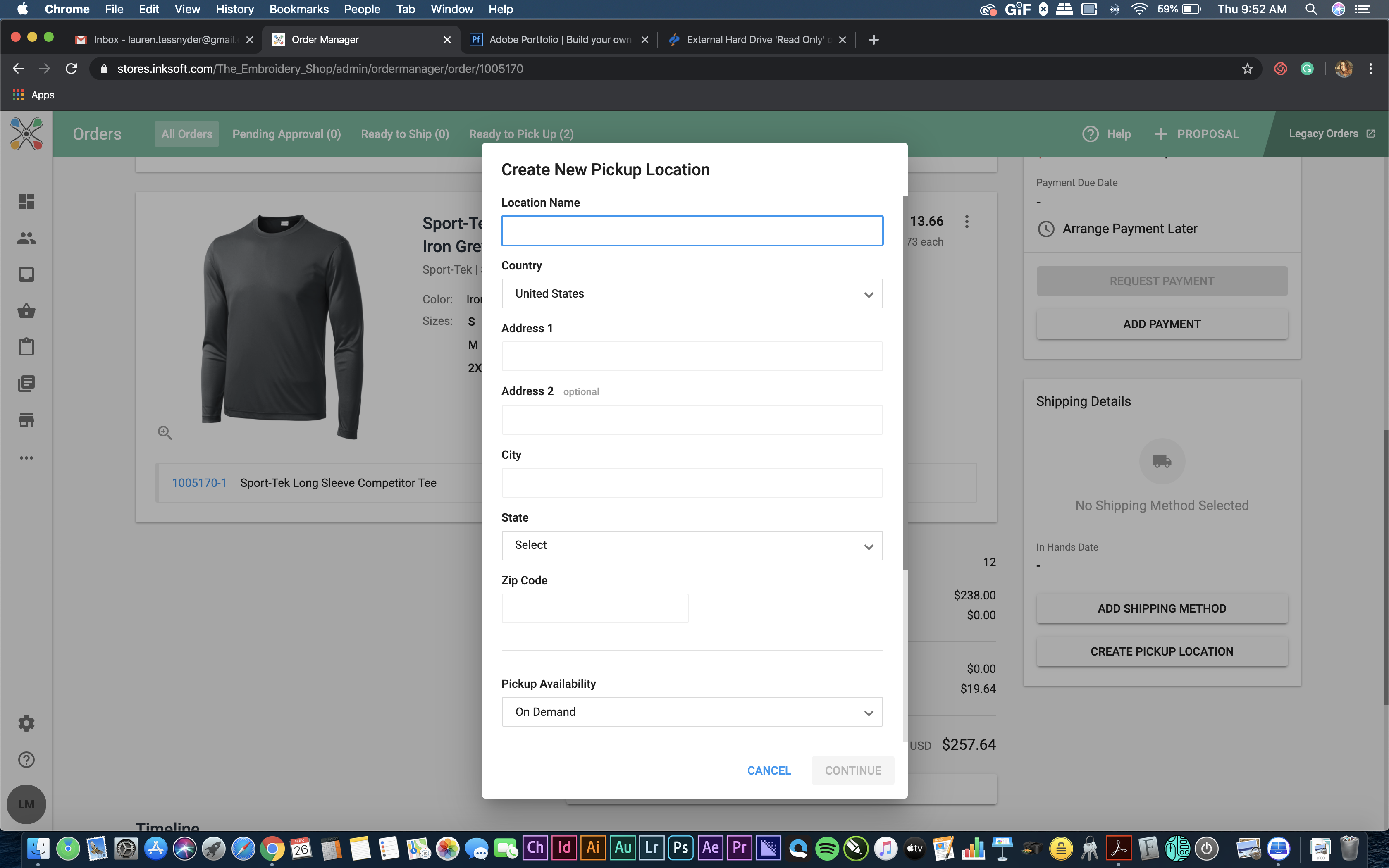Open the product item three-dot menu

coord(967,222)
